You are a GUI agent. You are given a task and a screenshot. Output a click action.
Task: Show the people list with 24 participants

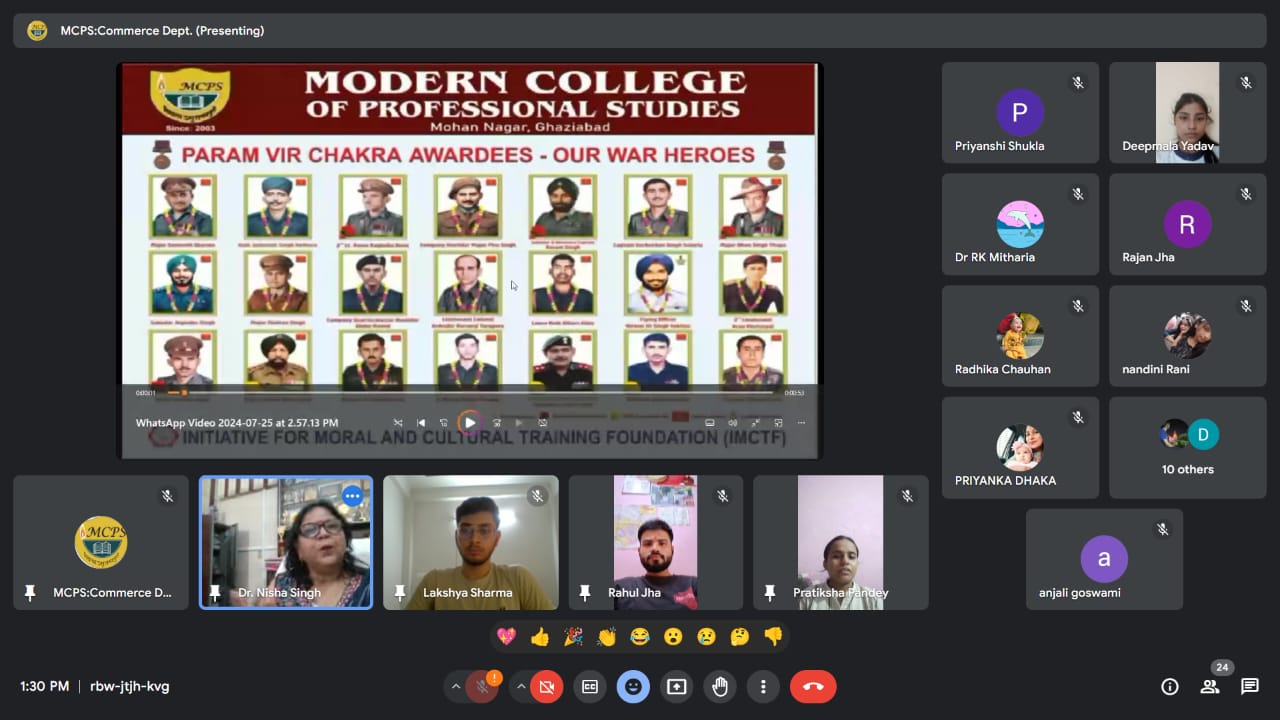pyautogui.click(x=1210, y=686)
